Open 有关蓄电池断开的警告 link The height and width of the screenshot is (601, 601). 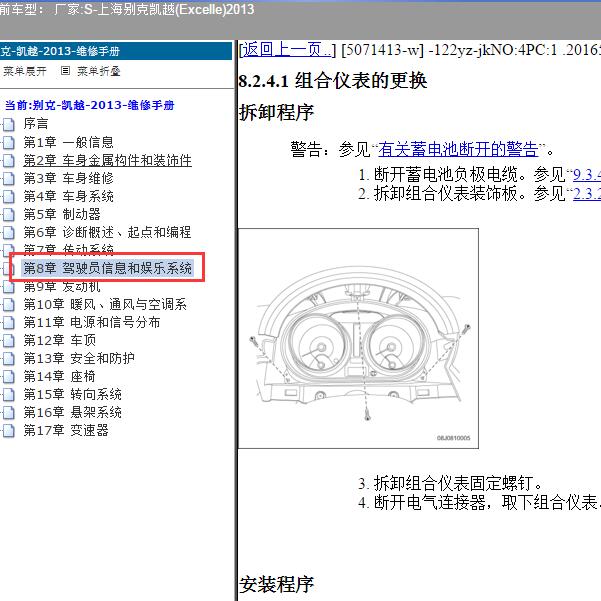pos(458,149)
